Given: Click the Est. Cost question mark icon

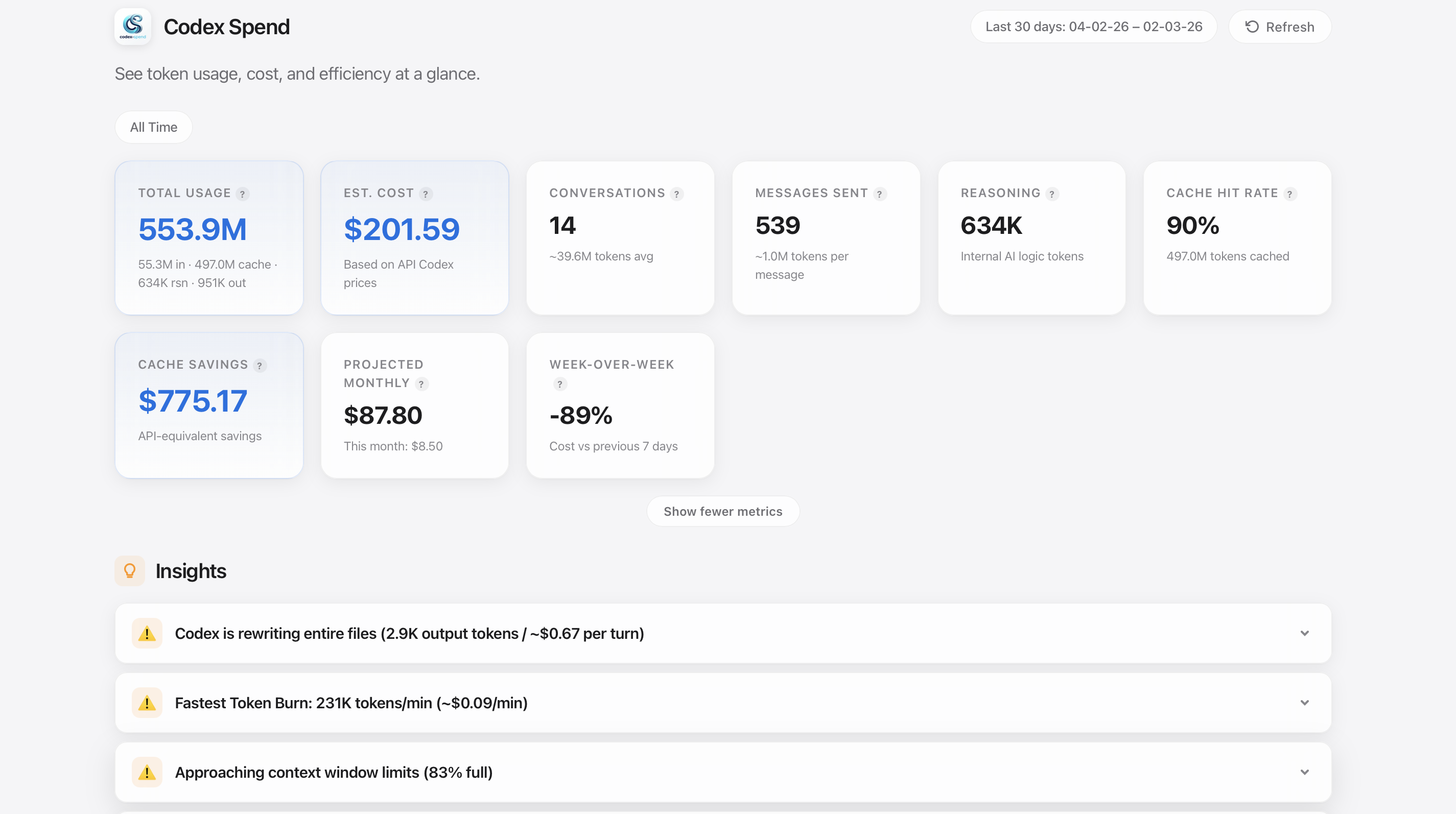Looking at the screenshot, I should click(x=426, y=195).
